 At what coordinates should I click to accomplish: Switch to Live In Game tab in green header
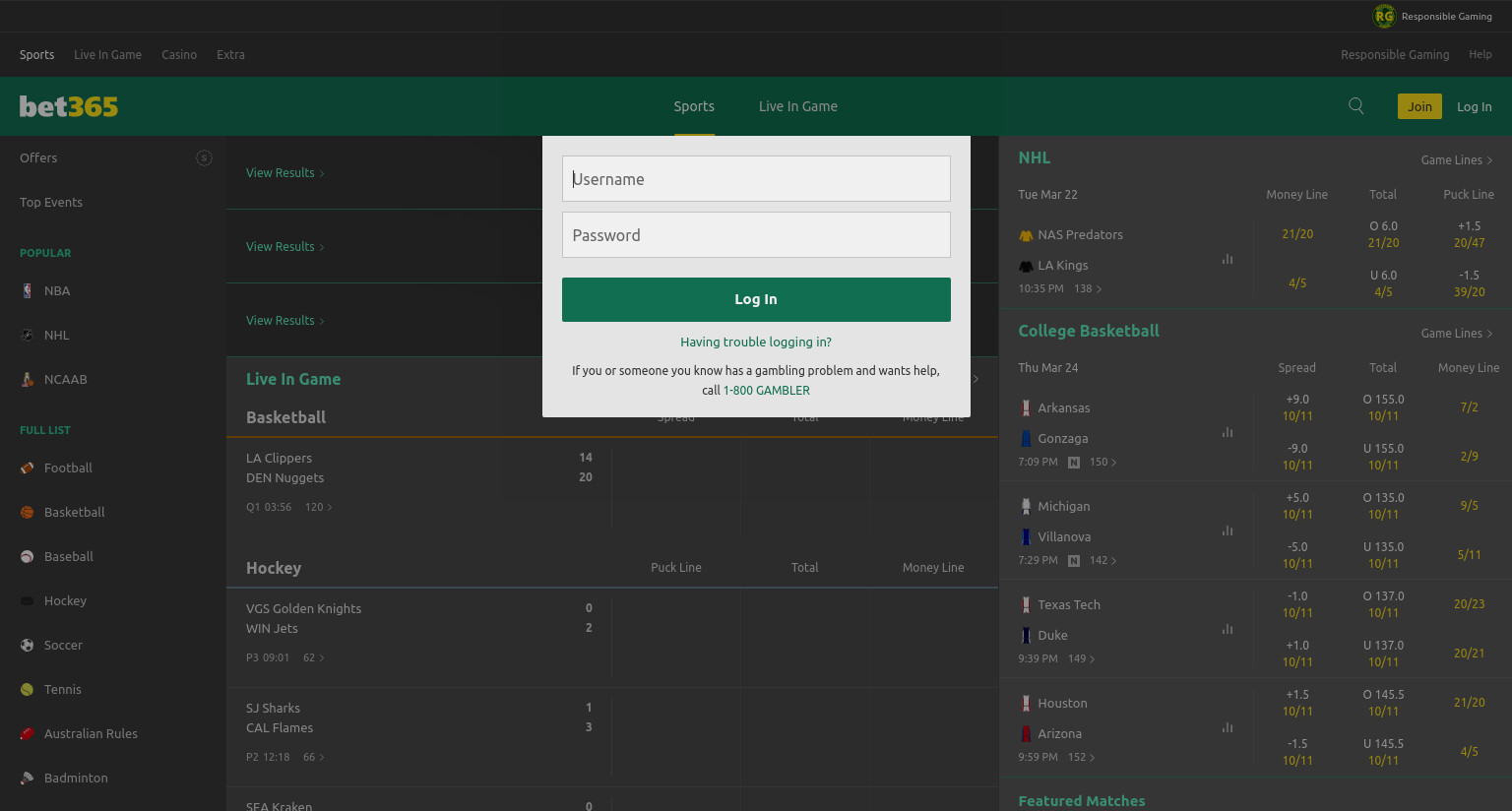(798, 106)
